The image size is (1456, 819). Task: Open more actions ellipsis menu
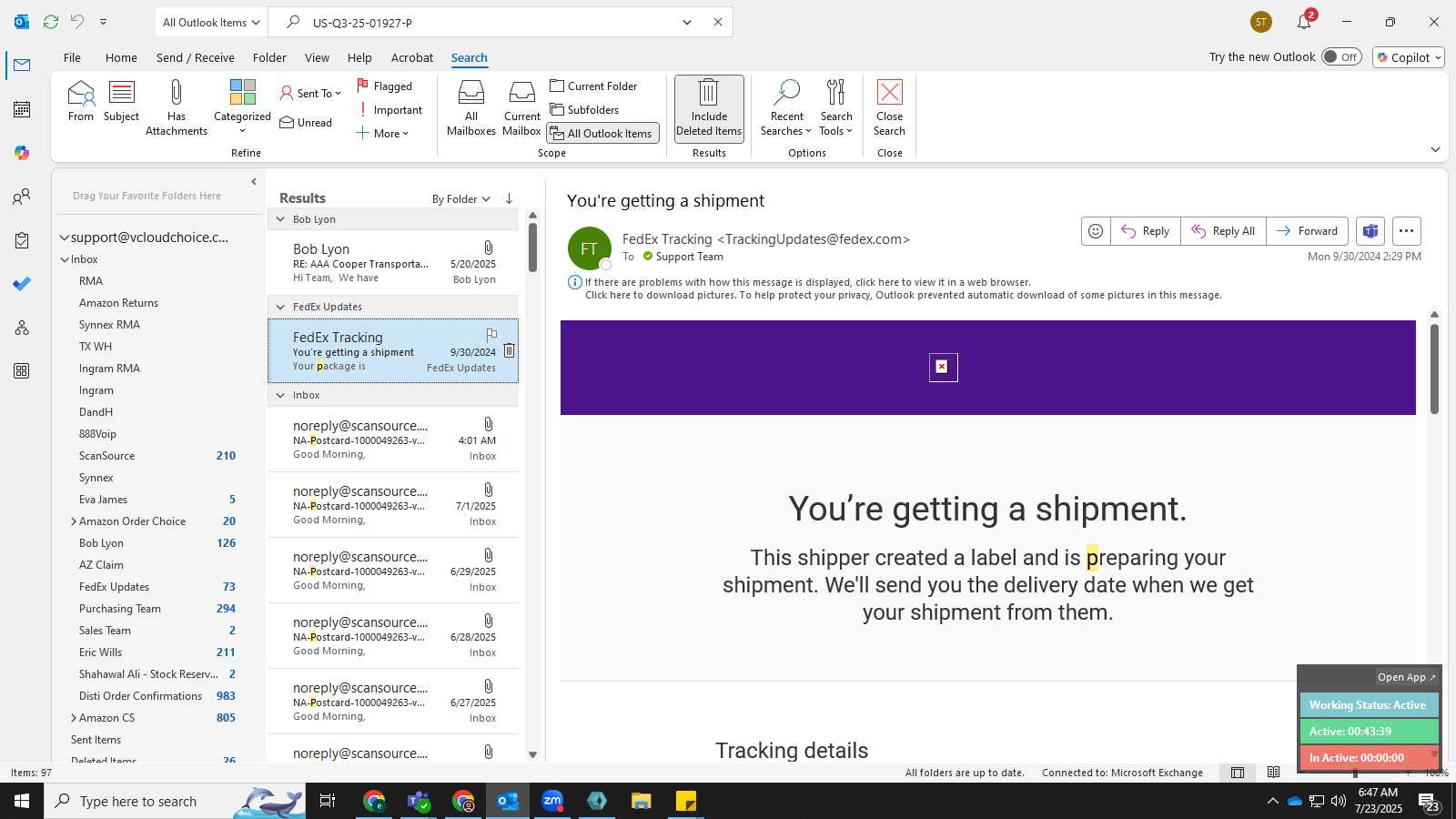1406,231
